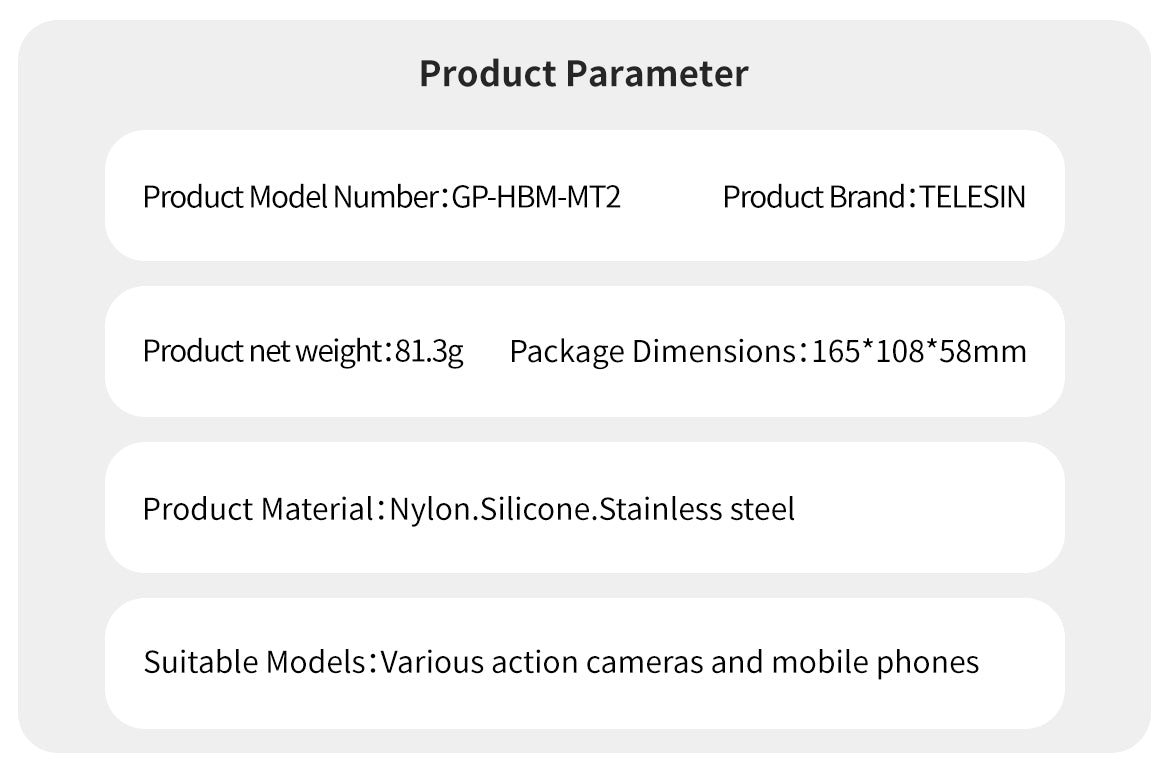The width and height of the screenshot is (1170, 770).
Task: Click the "mobile phones" text
Action: [875, 662]
